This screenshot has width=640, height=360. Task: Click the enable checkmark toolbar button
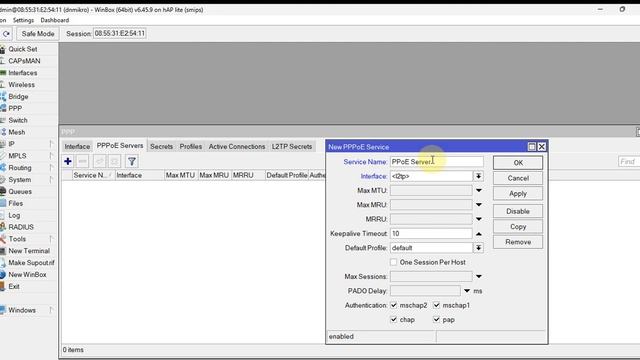(x=100, y=161)
